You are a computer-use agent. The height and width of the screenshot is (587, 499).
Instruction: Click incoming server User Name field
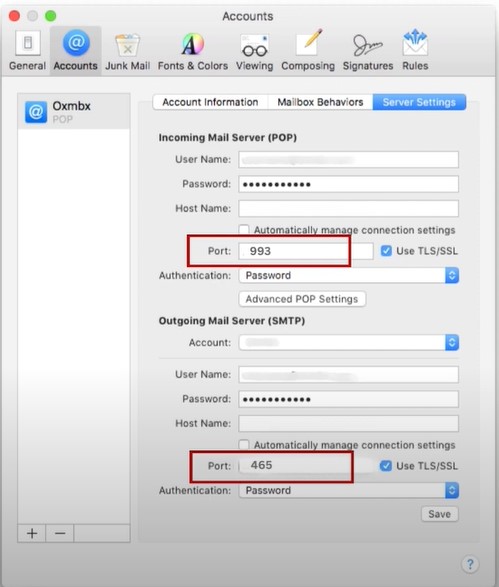[349, 160]
